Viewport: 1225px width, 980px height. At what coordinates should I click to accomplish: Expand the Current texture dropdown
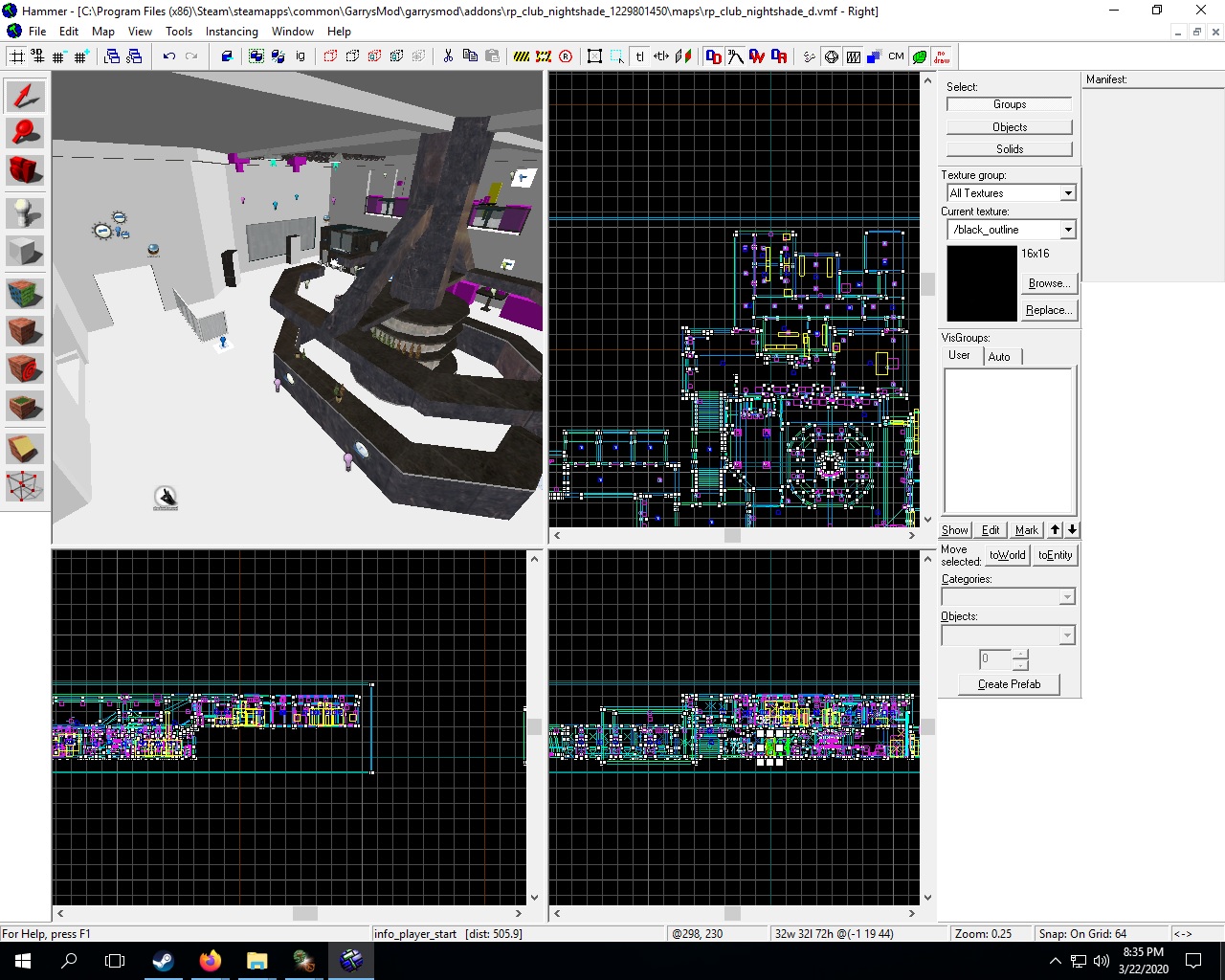click(x=1068, y=230)
